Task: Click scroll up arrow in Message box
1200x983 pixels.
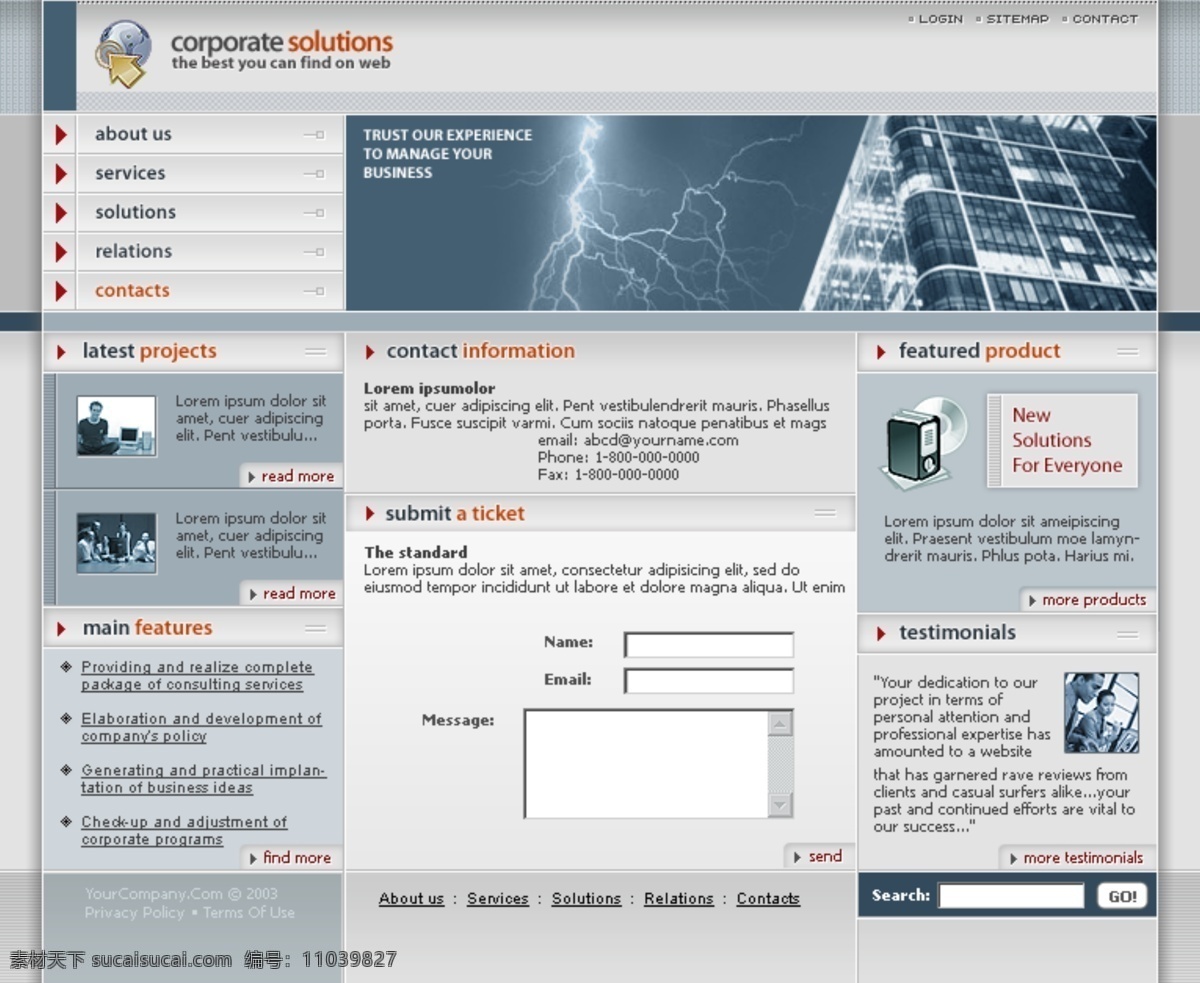Action: point(780,723)
